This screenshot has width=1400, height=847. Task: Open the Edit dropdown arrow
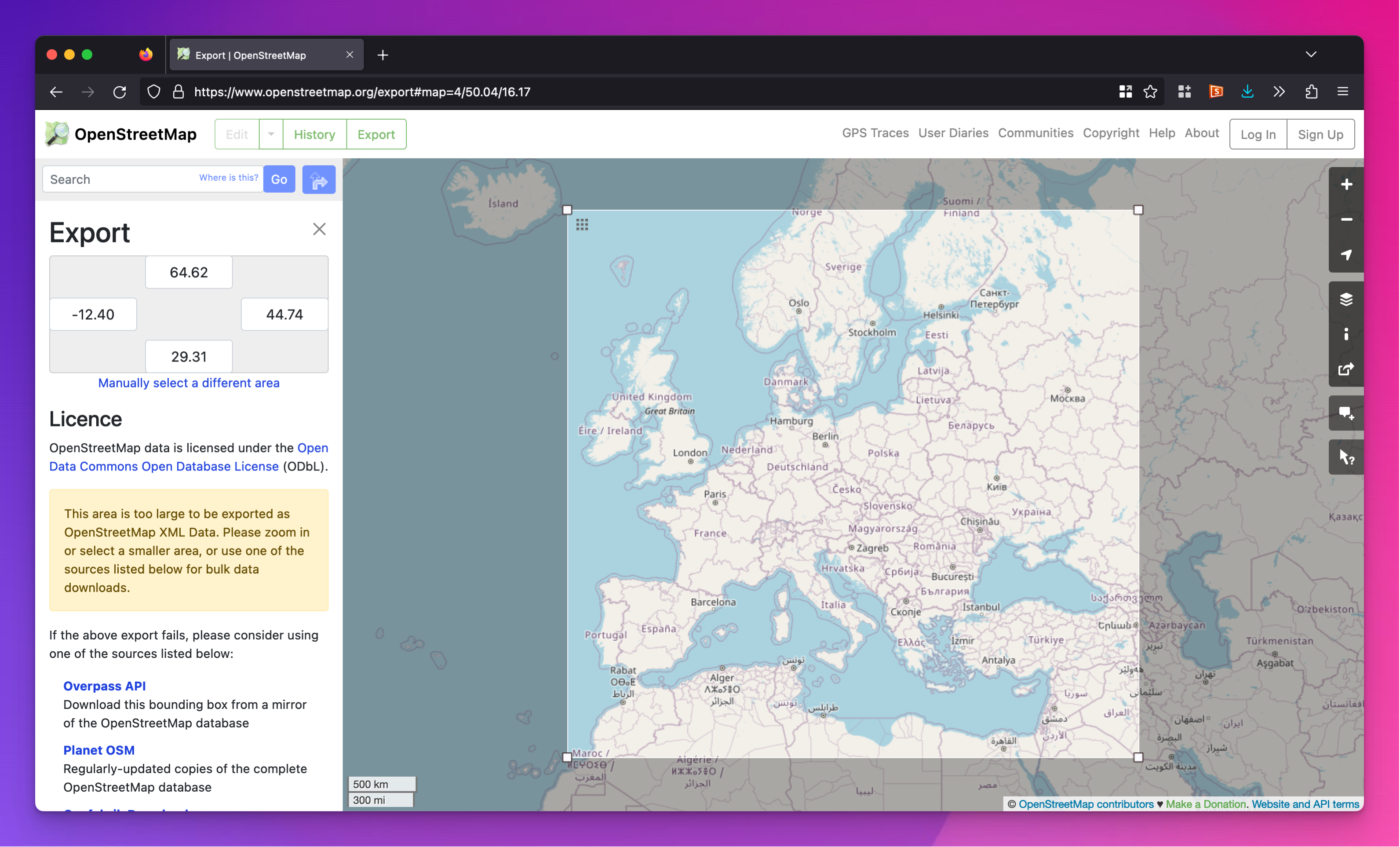271,134
